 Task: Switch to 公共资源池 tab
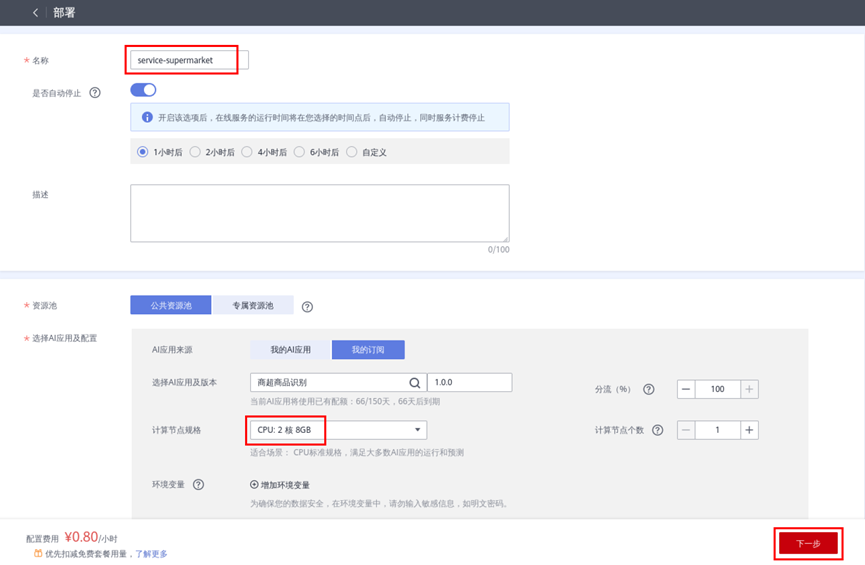[x=170, y=305]
